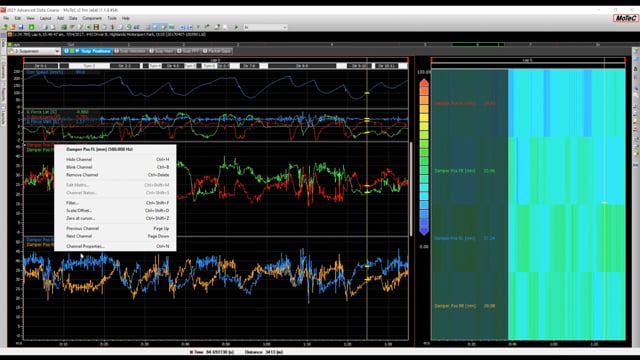Image resolution: width=640 pixels, height=360 pixels.
Task: Click the Turn 6 track section marker
Action: (209, 66)
